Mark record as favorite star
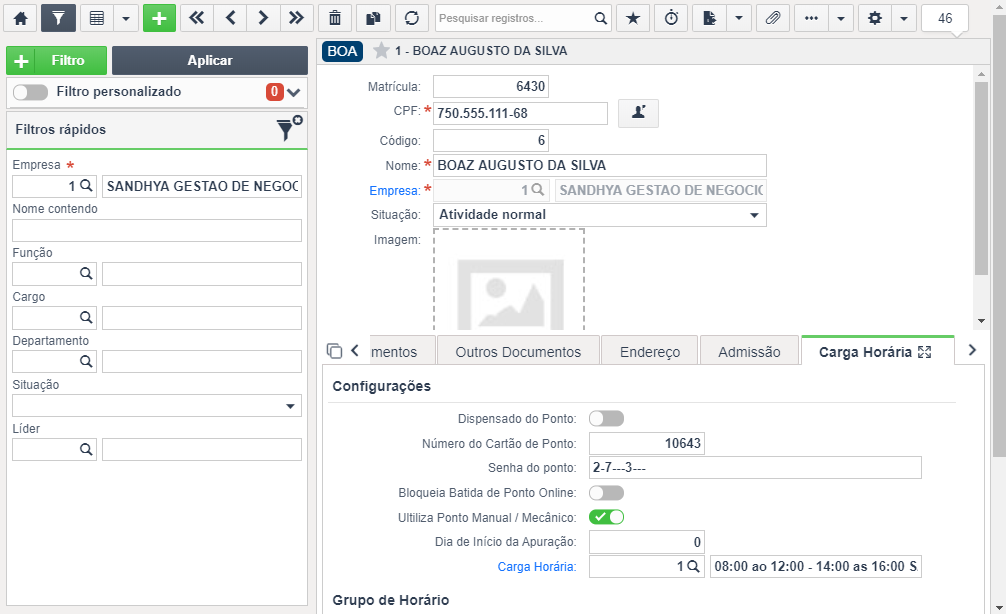 (381, 50)
